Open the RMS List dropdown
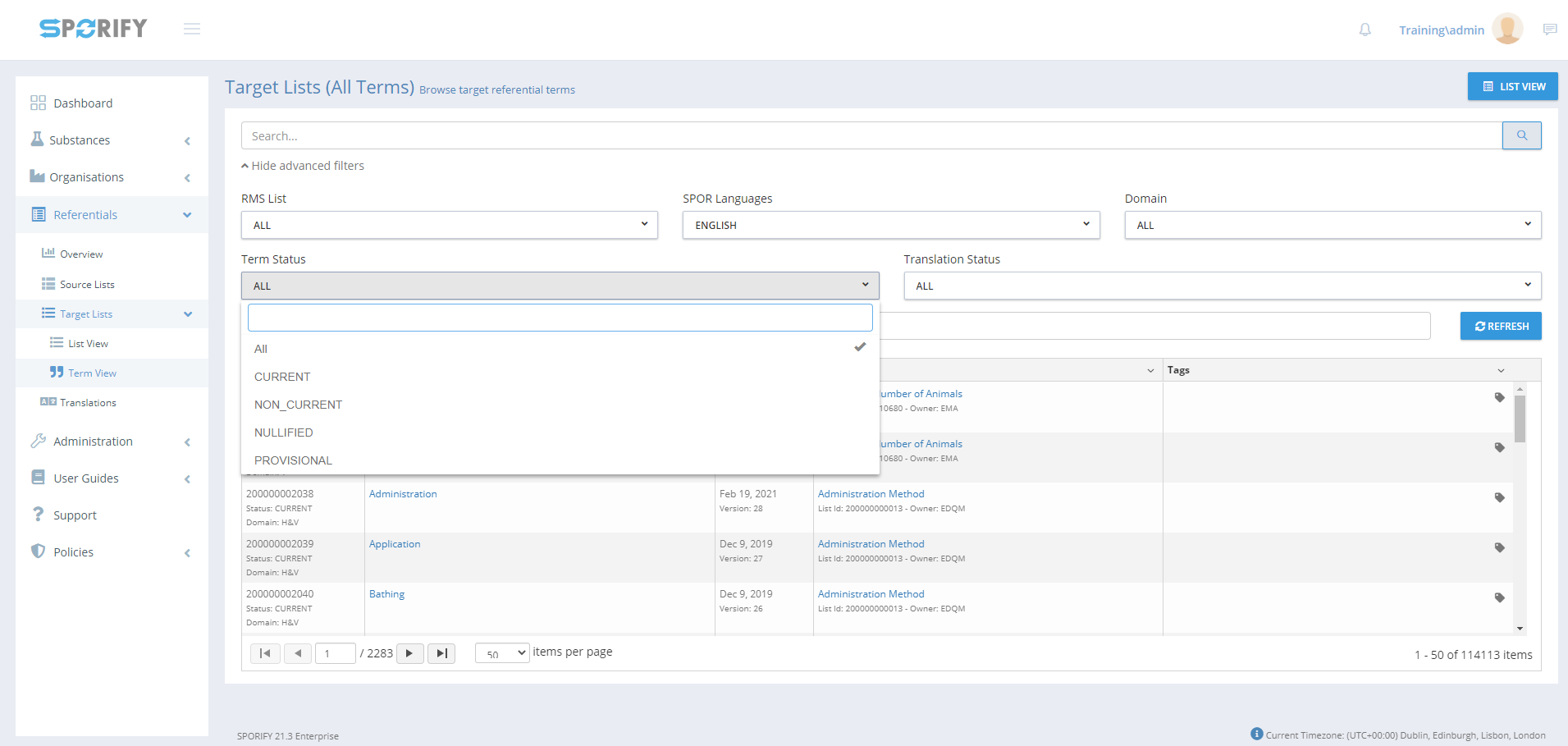Screen dimensions: 1568x746 (x=449, y=225)
